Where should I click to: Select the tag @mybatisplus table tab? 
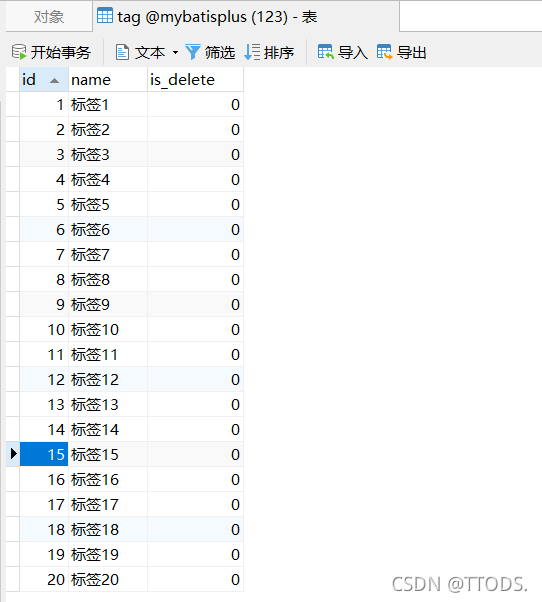(246, 17)
